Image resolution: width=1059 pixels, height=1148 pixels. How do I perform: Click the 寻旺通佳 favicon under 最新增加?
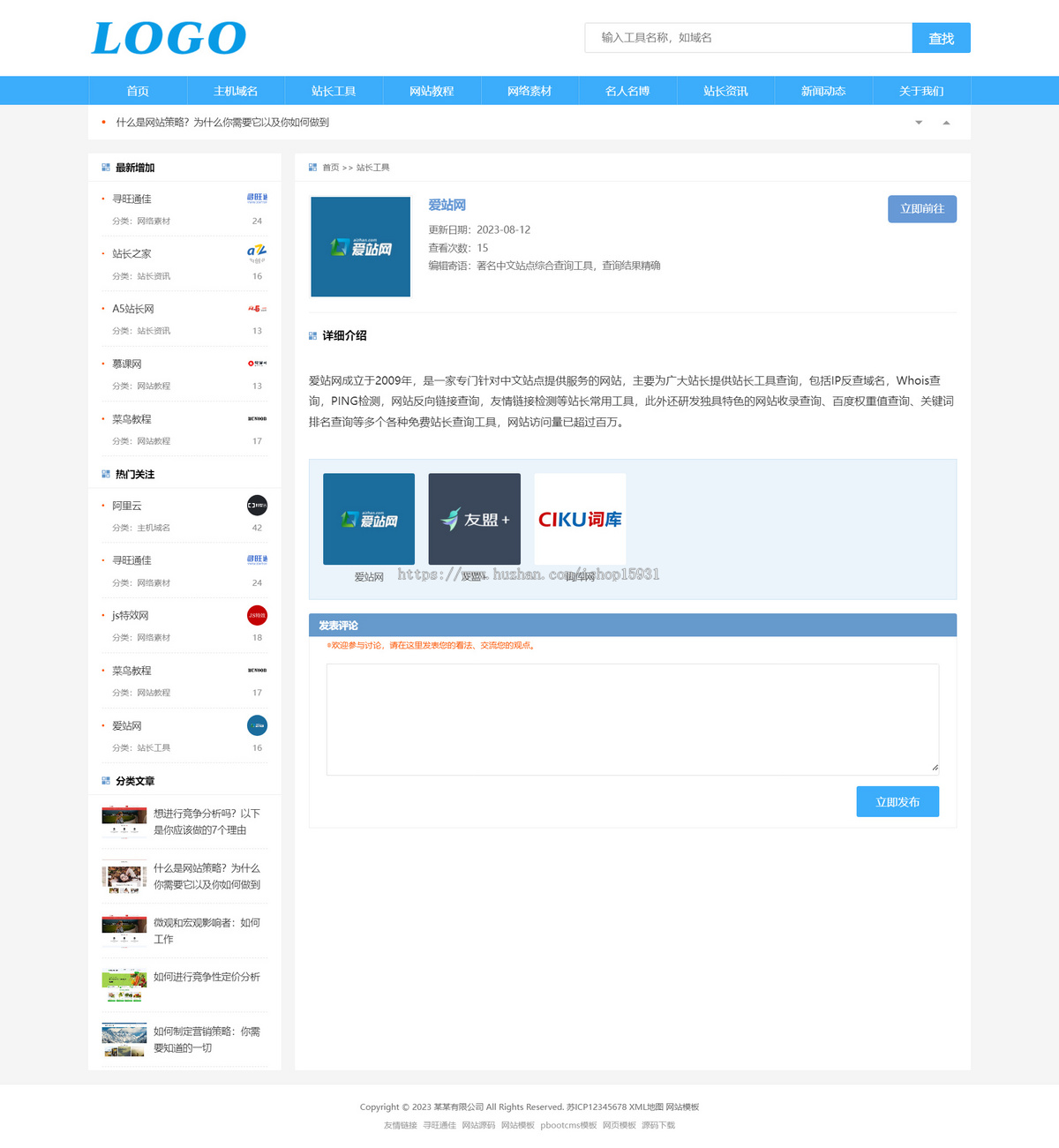click(x=256, y=197)
